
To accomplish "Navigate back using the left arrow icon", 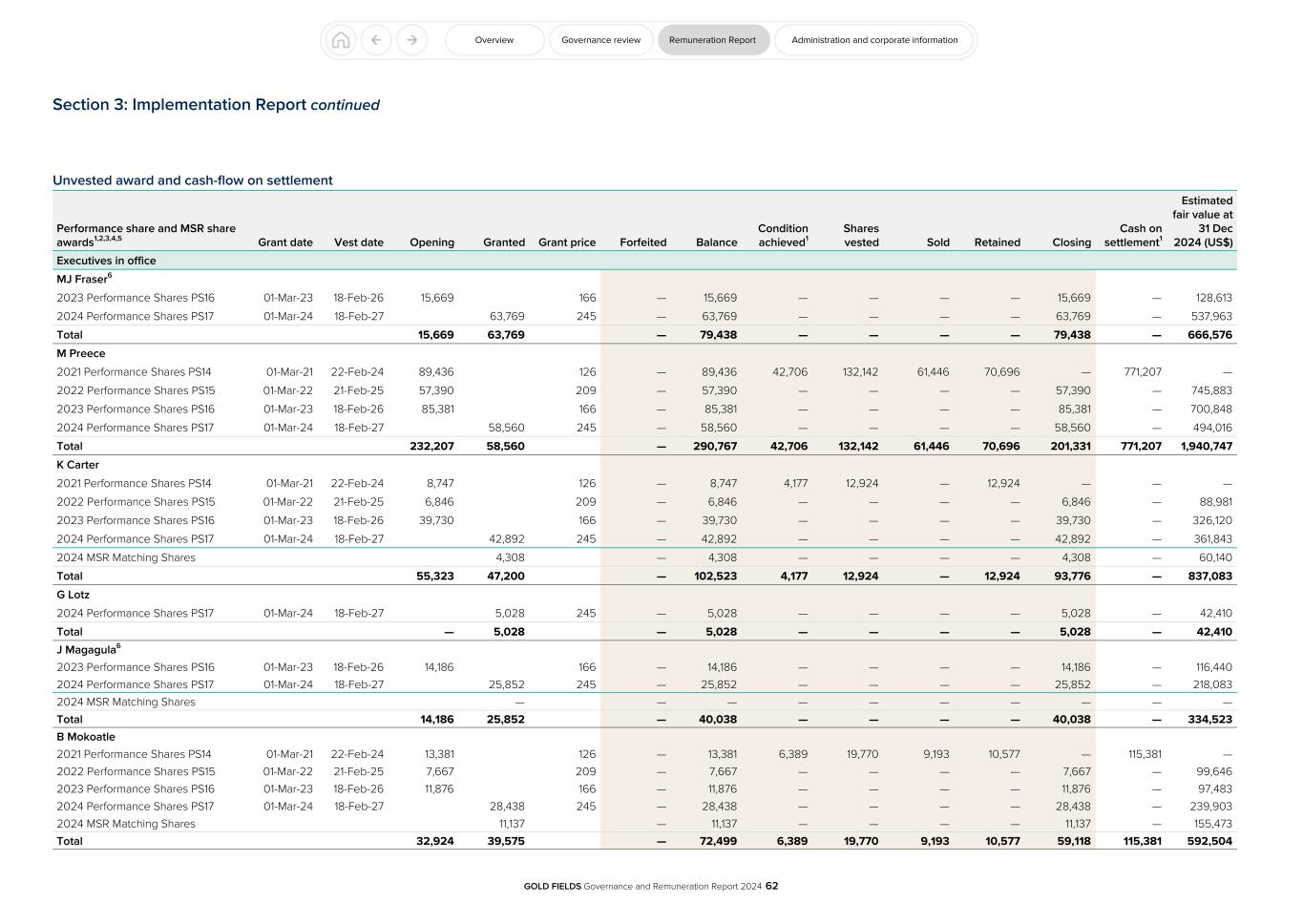I will (x=376, y=40).
